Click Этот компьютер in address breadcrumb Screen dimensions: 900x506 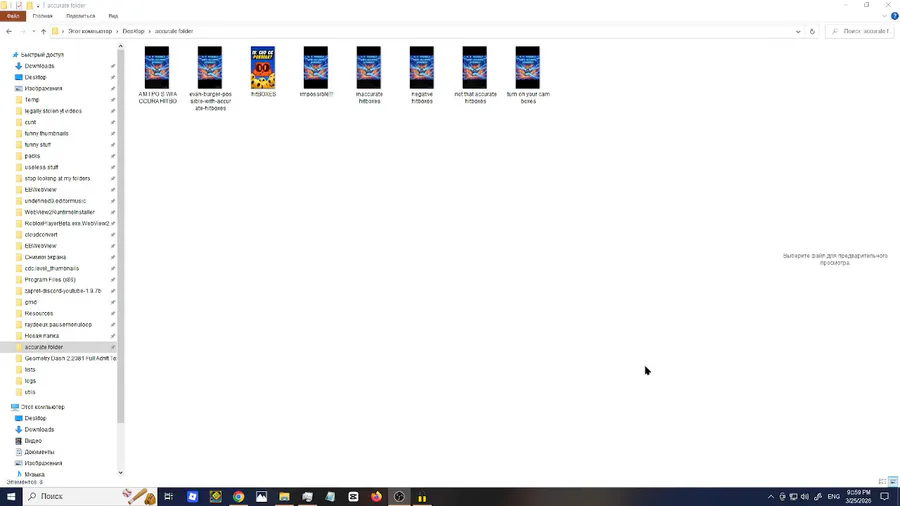[90, 32]
